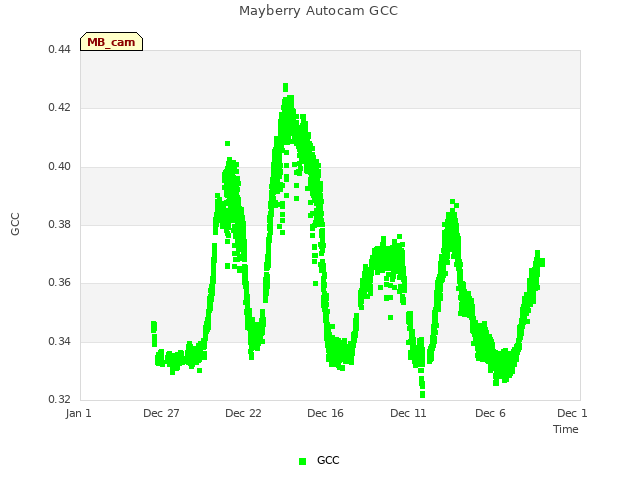Click the GCC legend label
This screenshot has height=480, width=640.
(328, 460)
